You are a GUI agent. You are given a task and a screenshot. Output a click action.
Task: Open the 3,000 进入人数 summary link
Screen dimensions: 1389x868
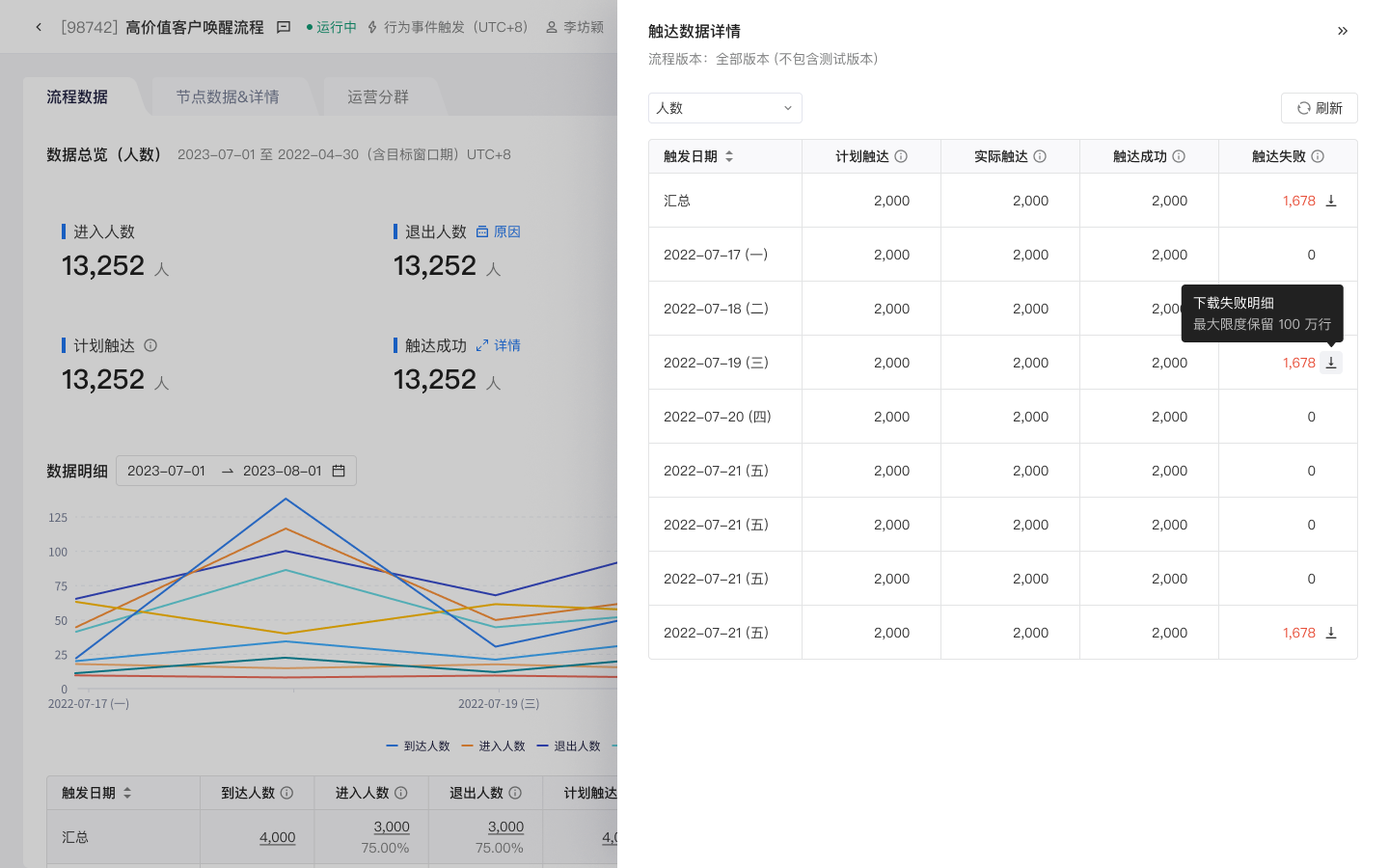pos(392,827)
